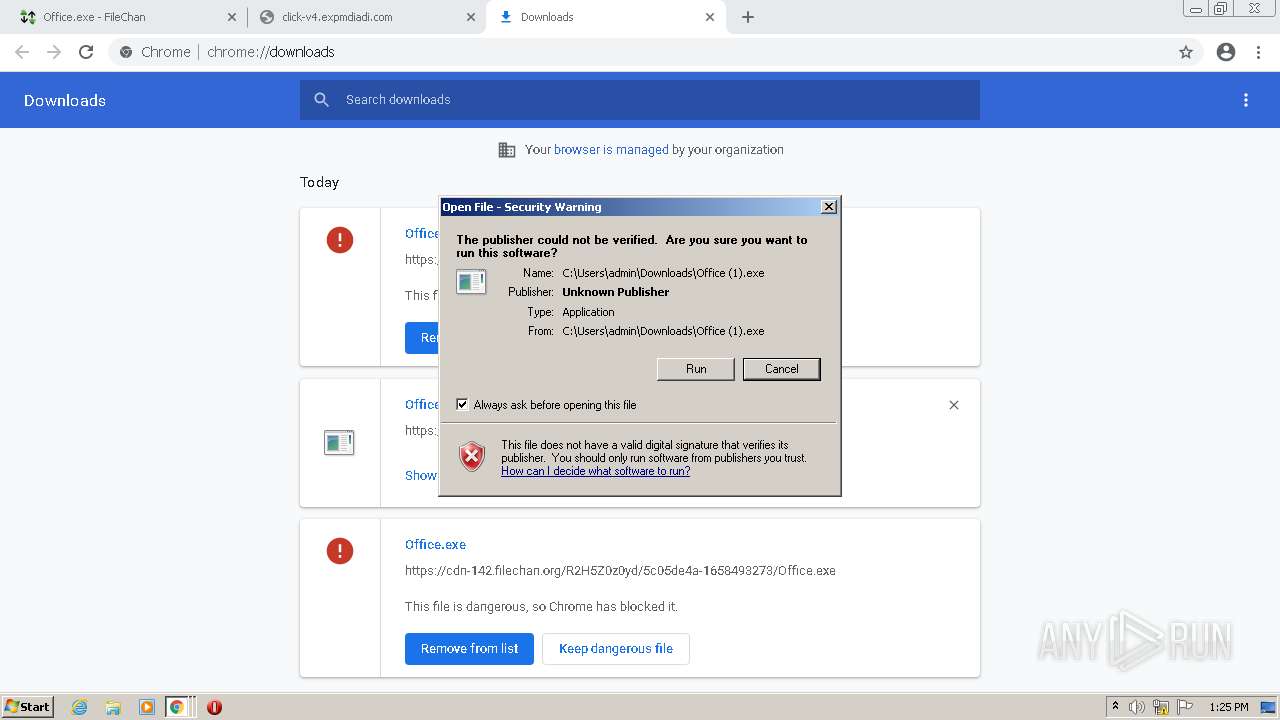Image resolution: width=1280 pixels, height=720 pixels.
Task: Click the red warning icon of the bottom Office.exe download
Action: click(340, 551)
